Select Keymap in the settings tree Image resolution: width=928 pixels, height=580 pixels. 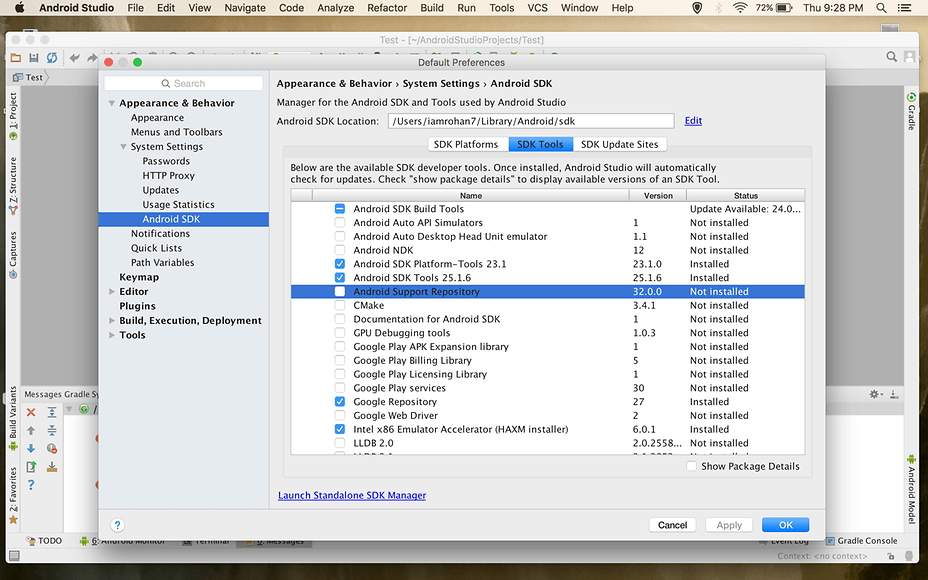[x=139, y=277]
